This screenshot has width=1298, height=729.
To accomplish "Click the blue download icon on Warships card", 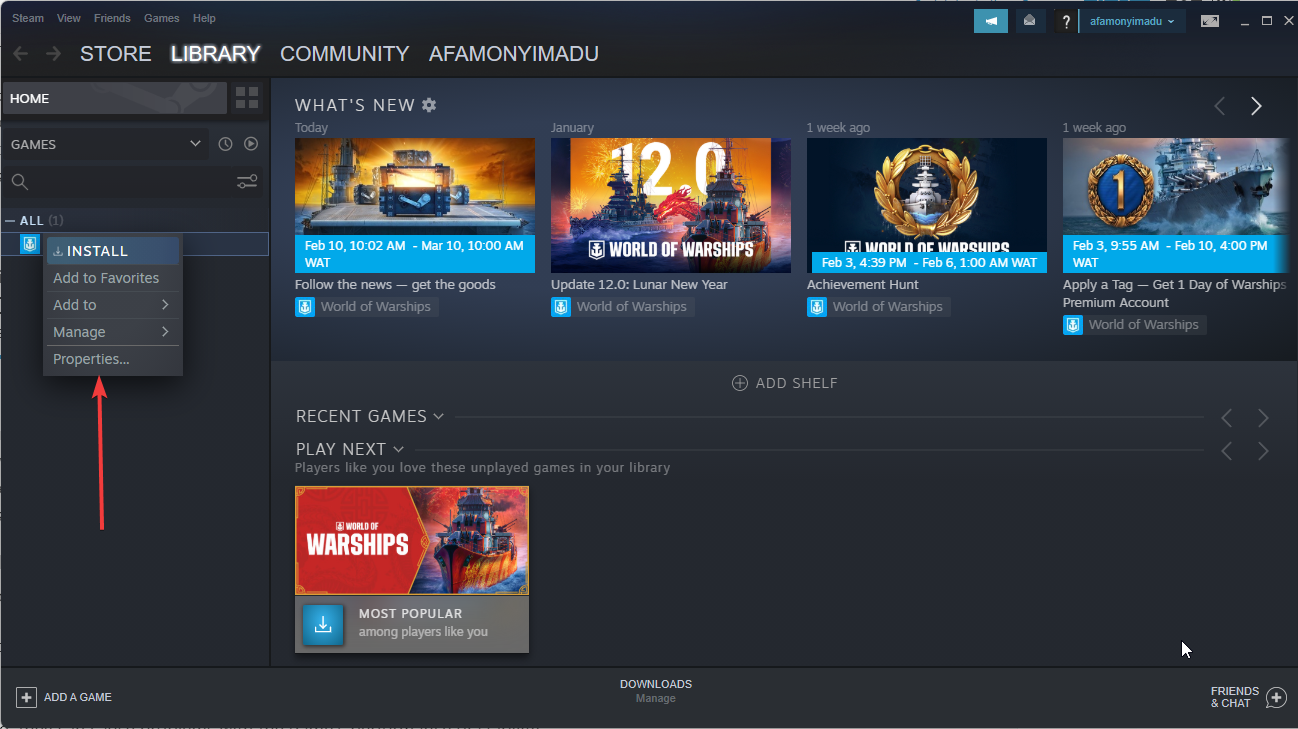I will [x=323, y=624].
